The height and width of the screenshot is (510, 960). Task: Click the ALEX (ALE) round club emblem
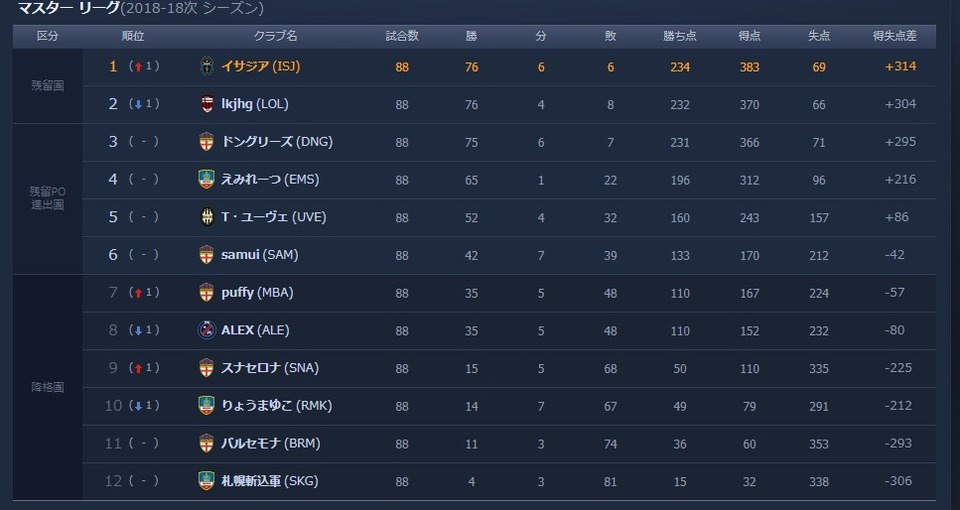(x=207, y=330)
